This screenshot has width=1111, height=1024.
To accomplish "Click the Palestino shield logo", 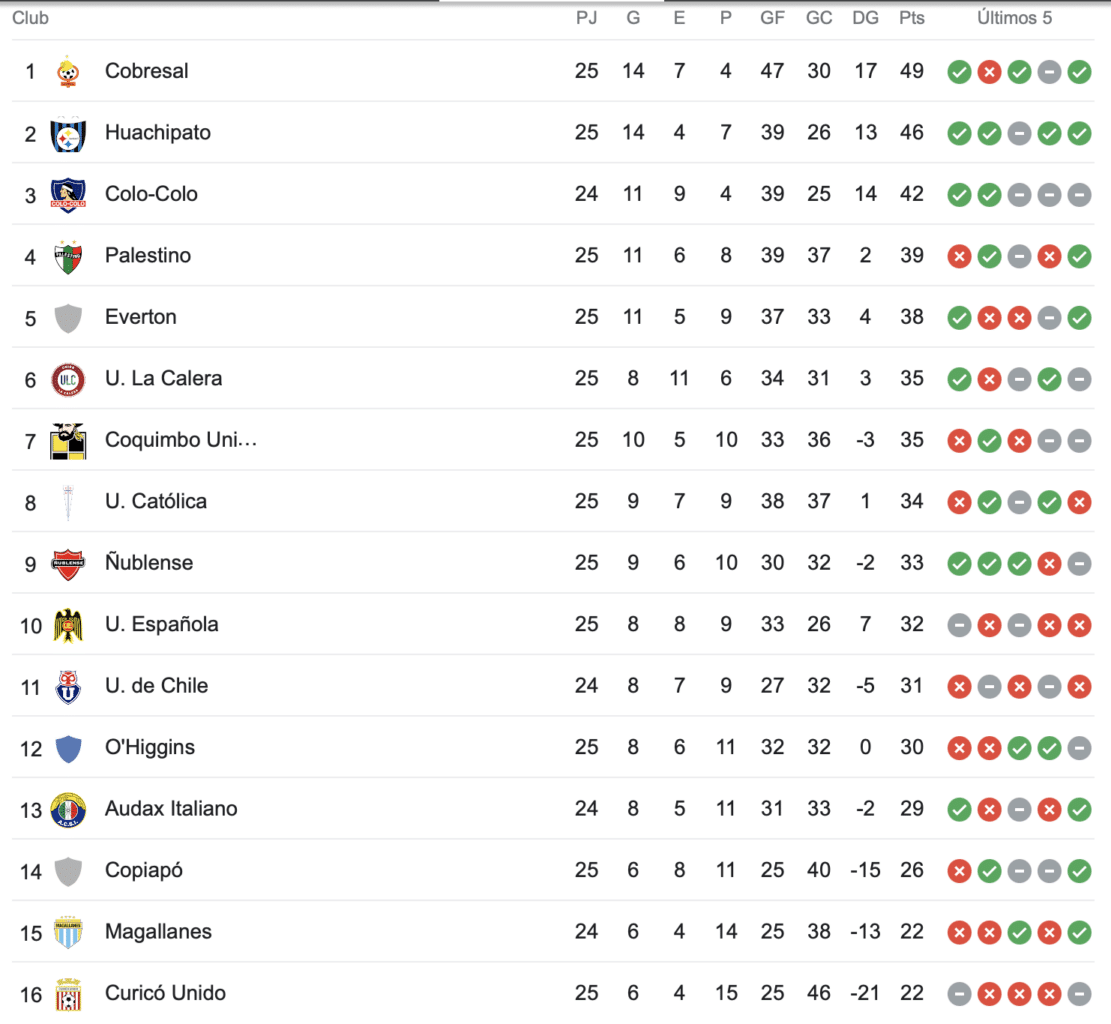I will (68, 256).
